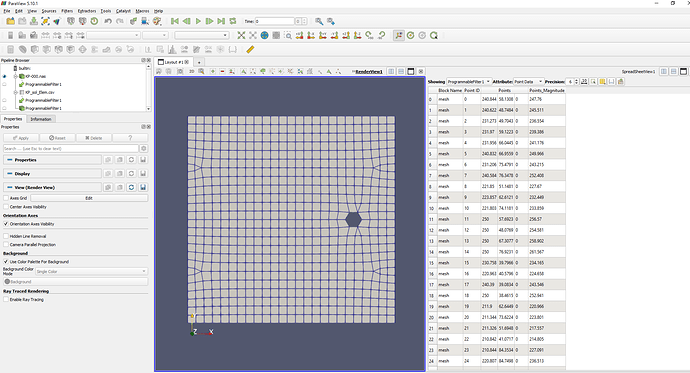This screenshot has height=373, width=690.
Task: Open the Catalyst menu
Action: point(123,11)
